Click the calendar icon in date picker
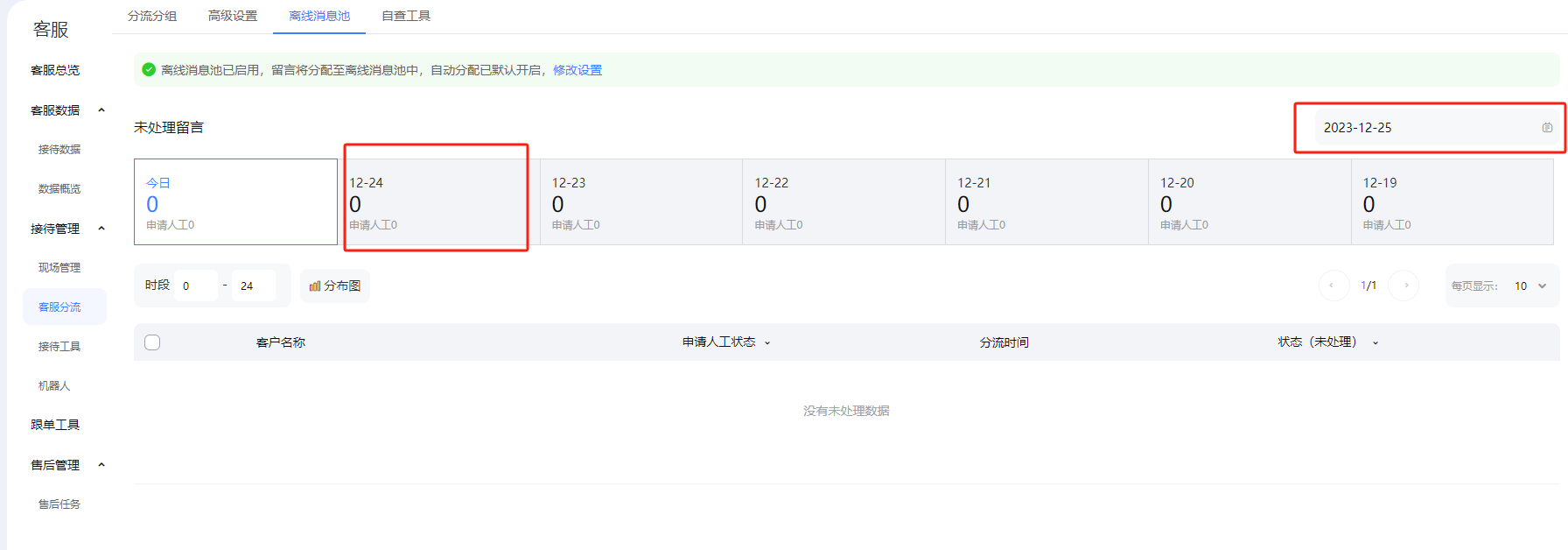Viewport: 1568px width, 550px height. pos(1547,128)
